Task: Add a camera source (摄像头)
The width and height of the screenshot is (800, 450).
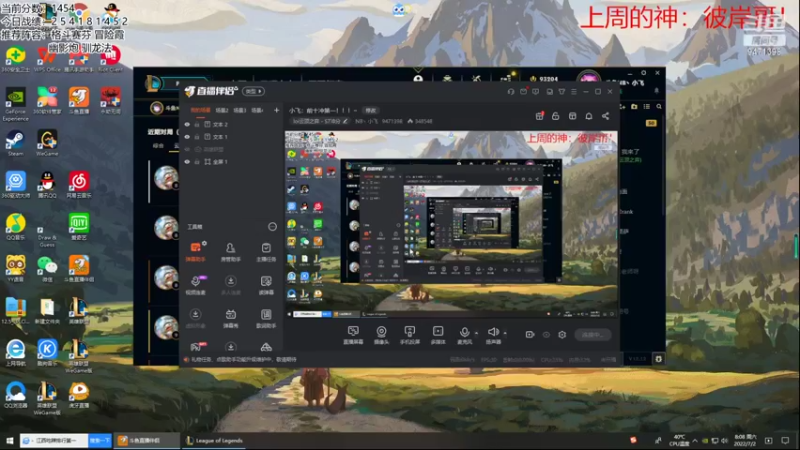Action: [381, 335]
